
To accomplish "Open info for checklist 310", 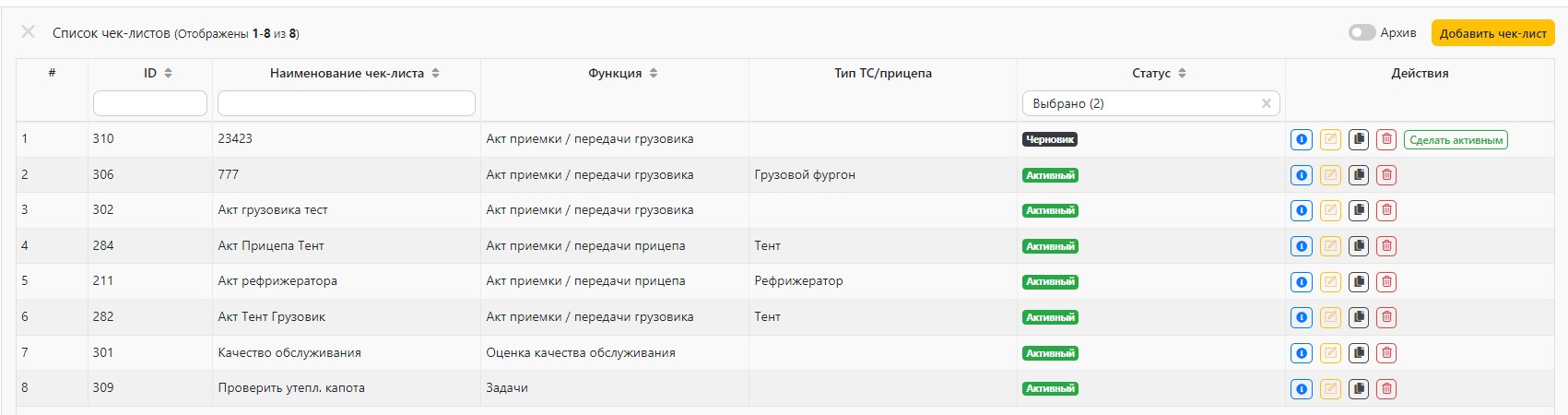I will [1301, 139].
